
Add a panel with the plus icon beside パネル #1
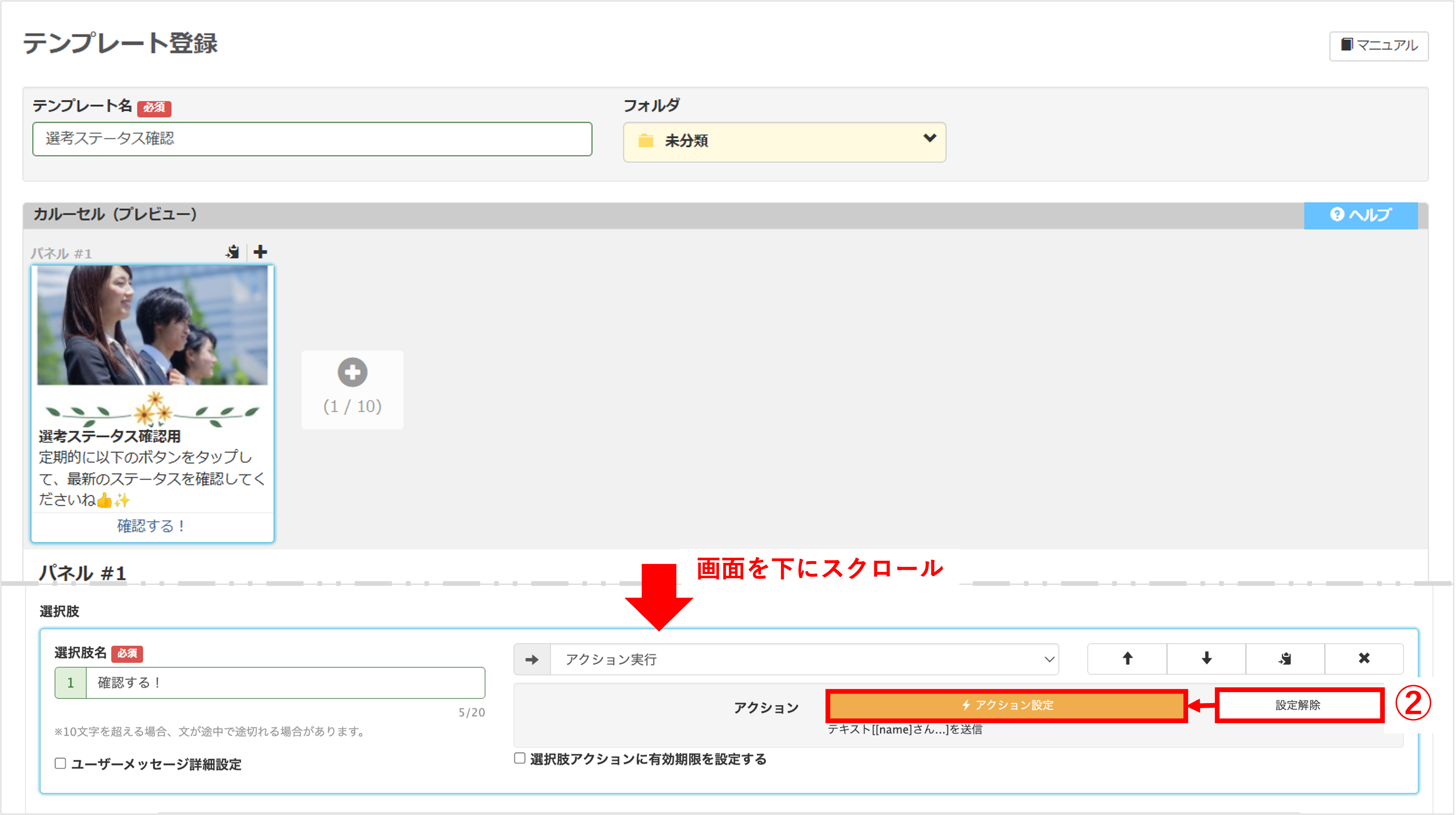[261, 252]
